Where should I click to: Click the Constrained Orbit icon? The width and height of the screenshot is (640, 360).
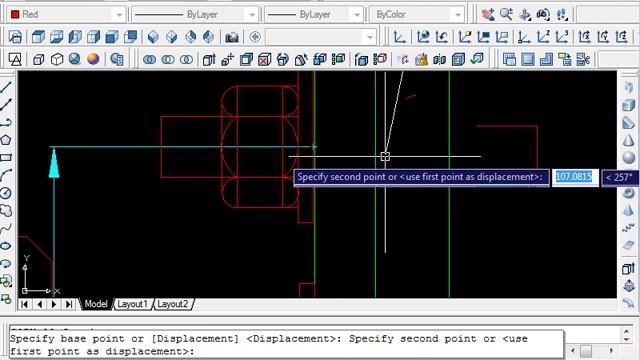(x=525, y=14)
